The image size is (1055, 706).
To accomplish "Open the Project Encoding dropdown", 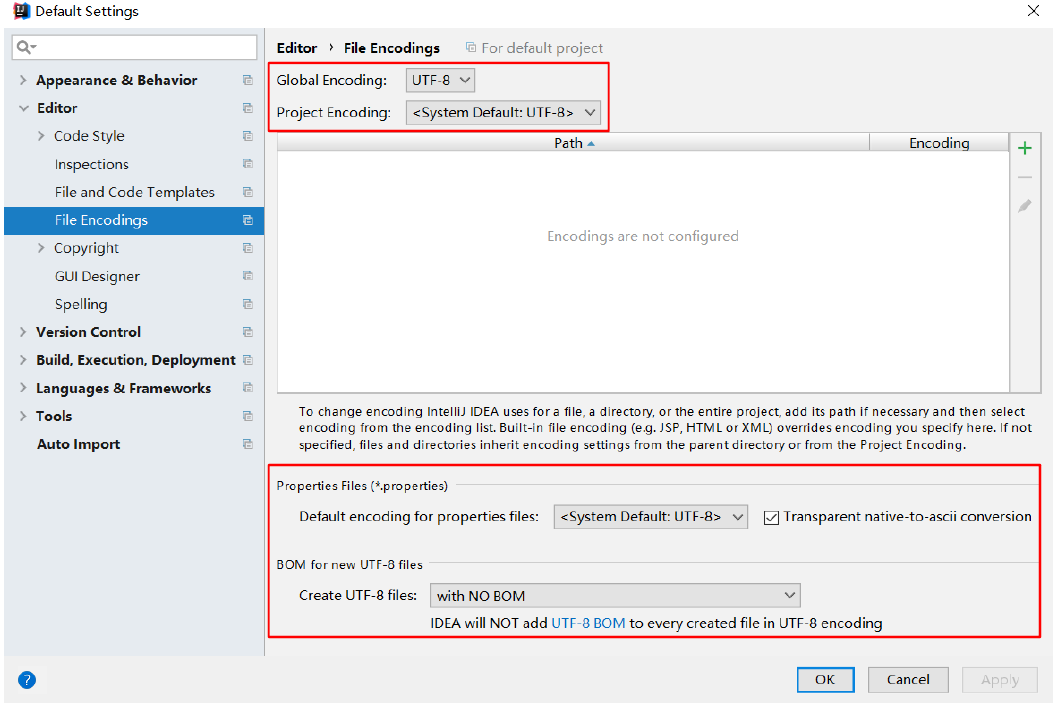I will pyautogui.click(x=503, y=112).
